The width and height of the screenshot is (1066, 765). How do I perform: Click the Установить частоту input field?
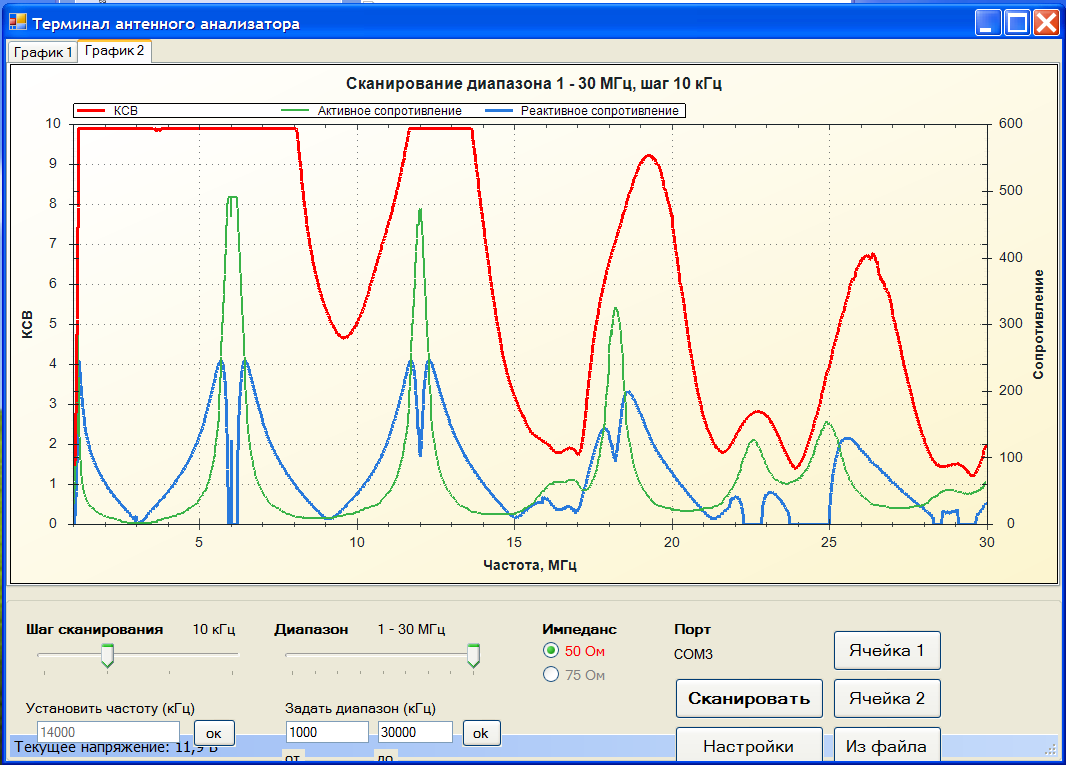108,732
